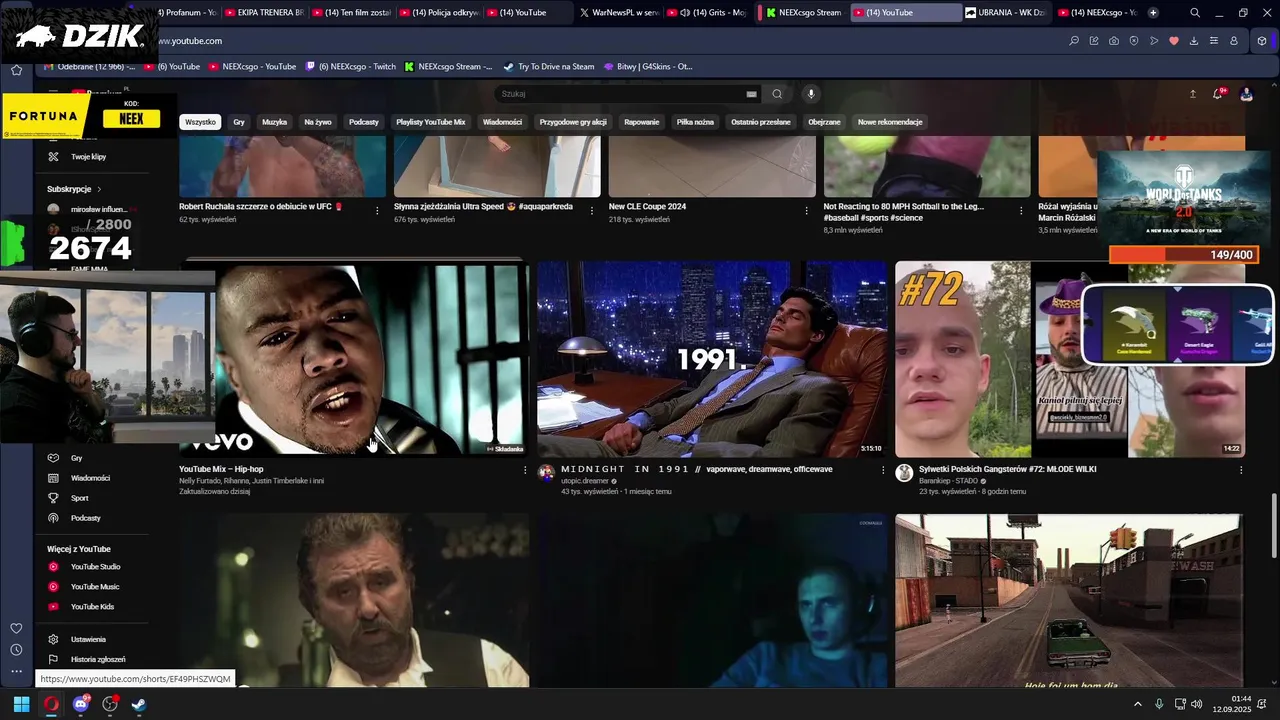
Task: Click the YouTube create upload icon
Action: tap(1192, 94)
